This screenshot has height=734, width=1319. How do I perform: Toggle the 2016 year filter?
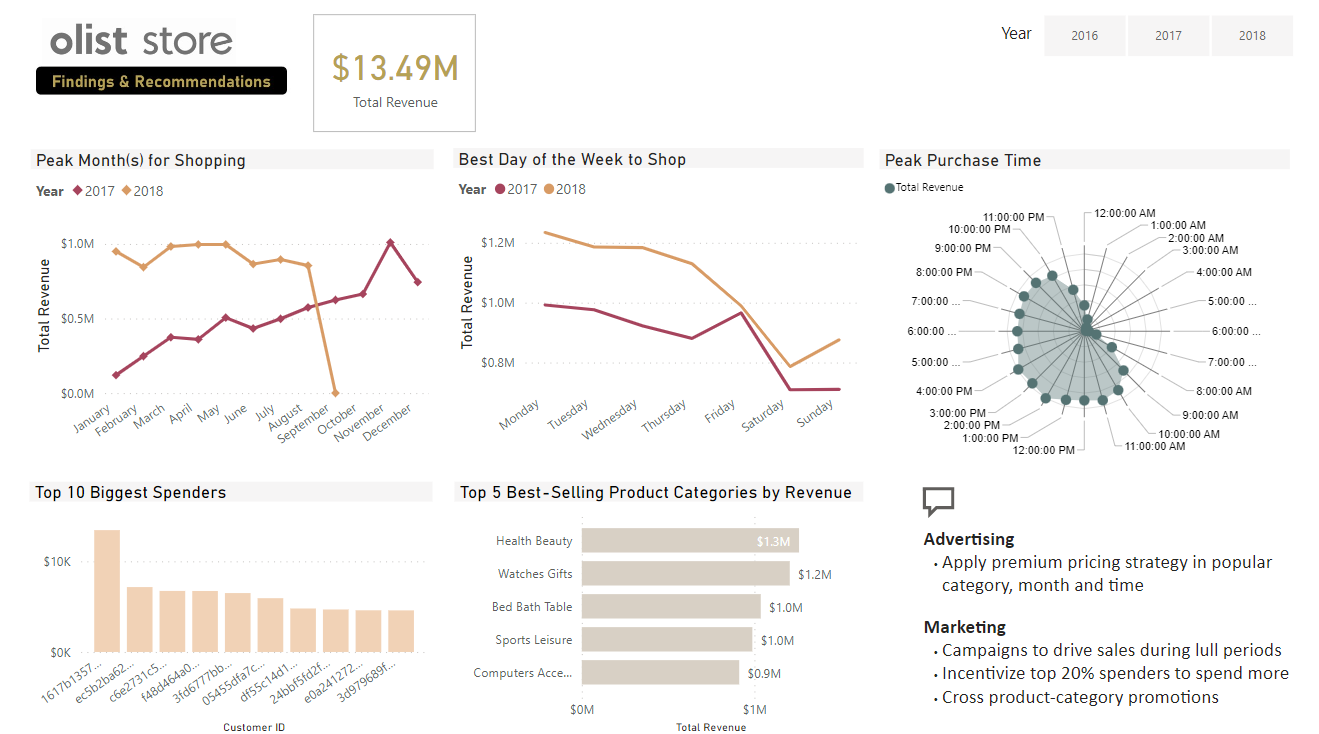[x=1084, y=35]
